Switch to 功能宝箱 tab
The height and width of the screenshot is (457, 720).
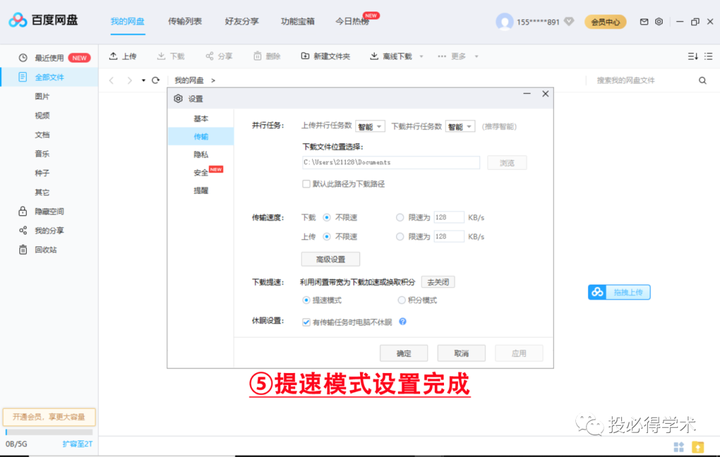(x=298, y=22)
